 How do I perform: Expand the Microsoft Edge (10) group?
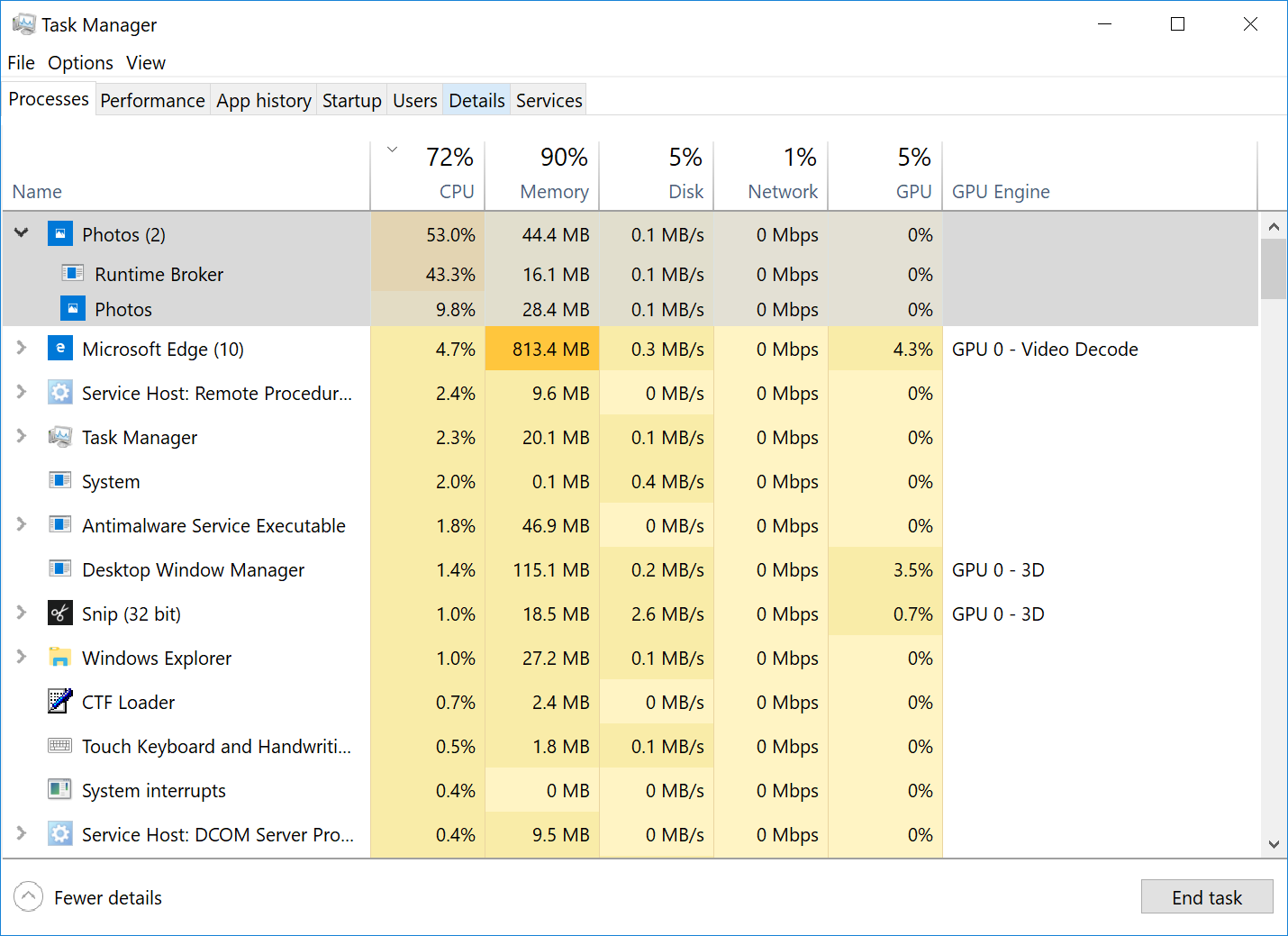coord(22,348)
